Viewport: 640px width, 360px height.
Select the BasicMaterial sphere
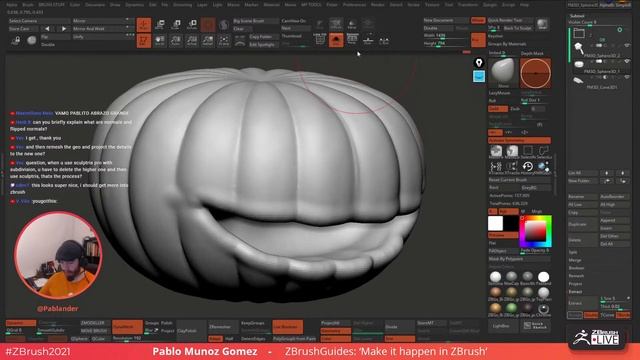[527, 277]
